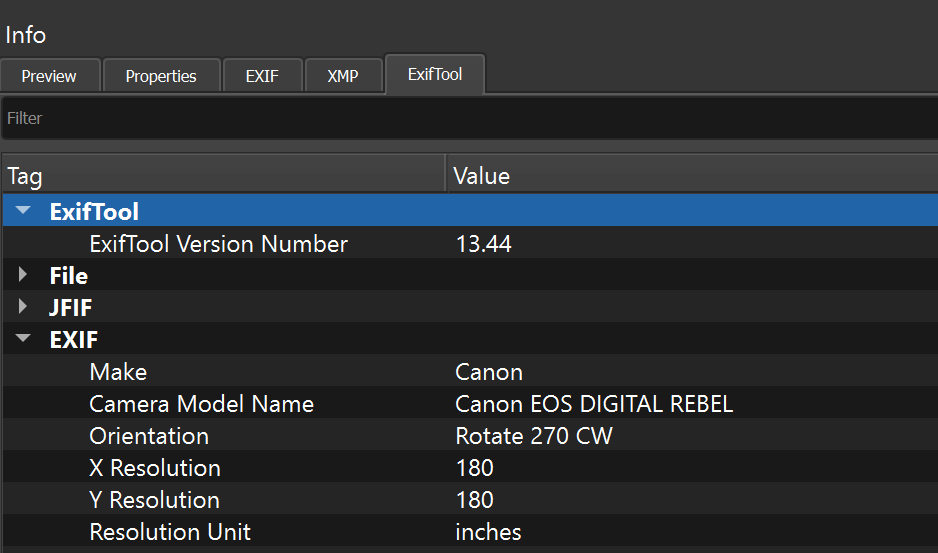
Task: Click the Value column header
Action: point(692,175)
